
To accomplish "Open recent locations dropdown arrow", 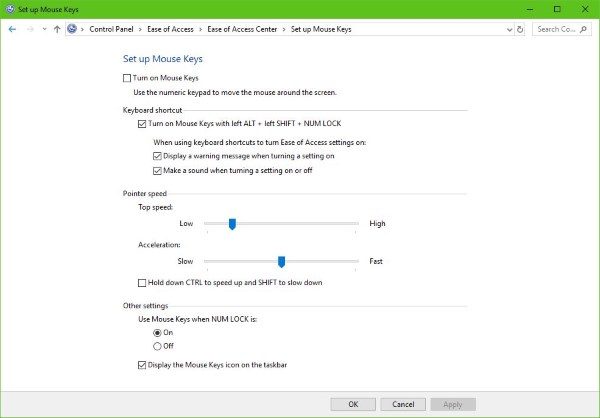I will 44,29.
